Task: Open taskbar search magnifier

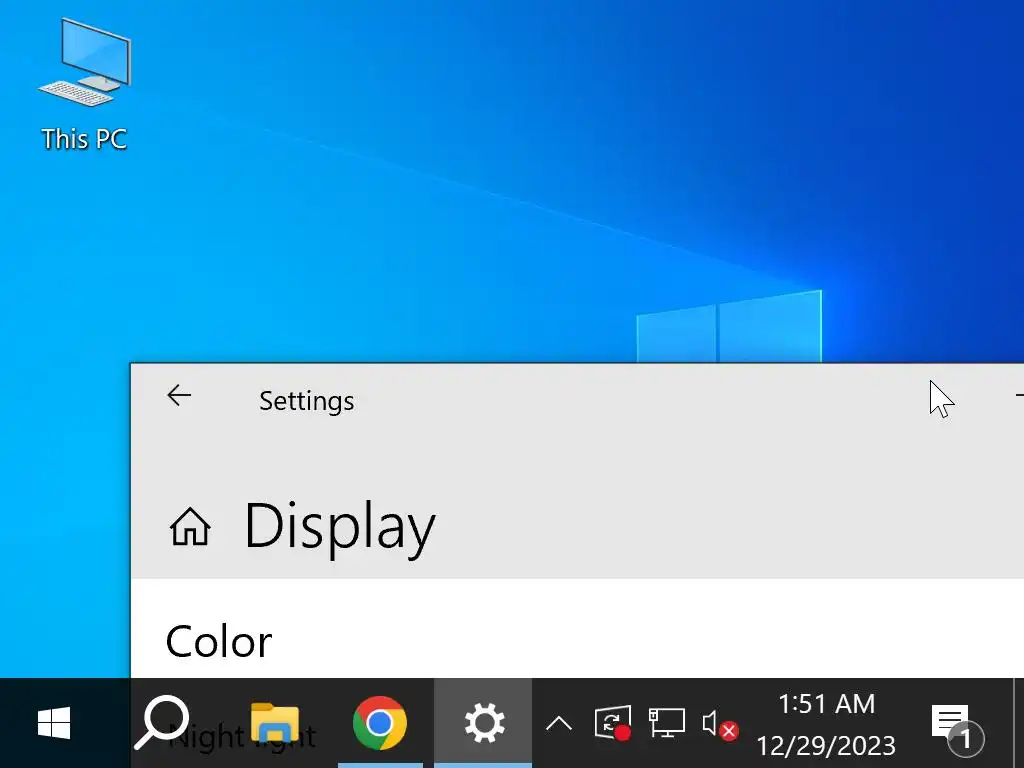Action: click(162, 723)
